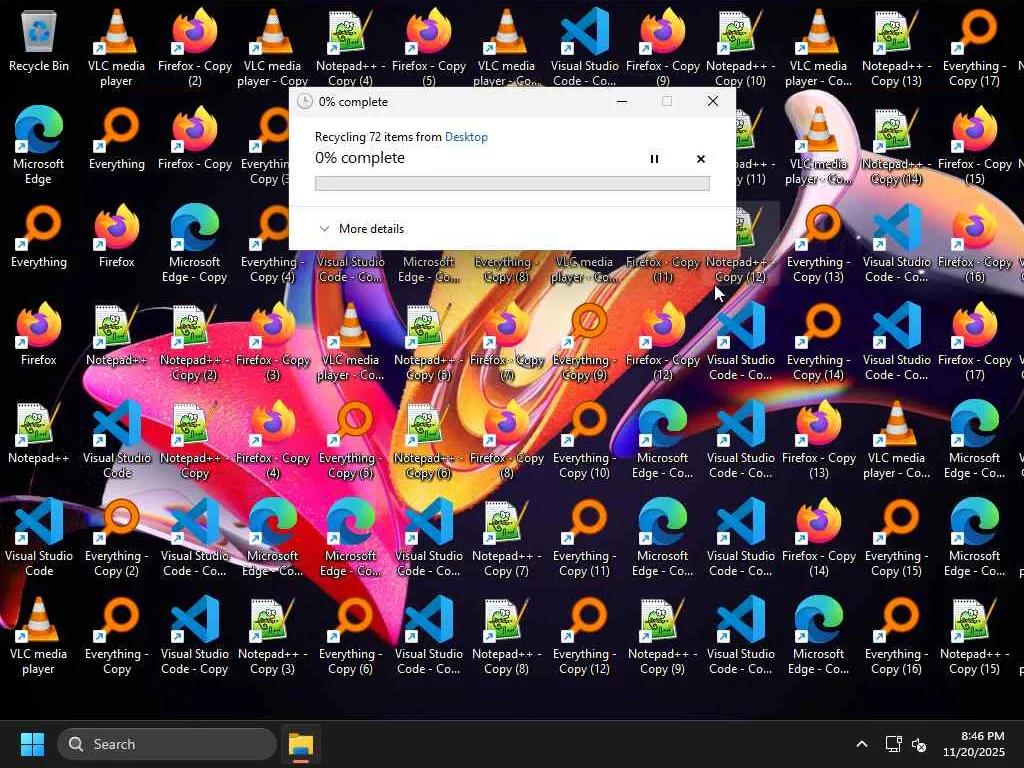This screenshot has width=1024, height=768.
Task: Open network status tray icon
Action: coord(893,744)
